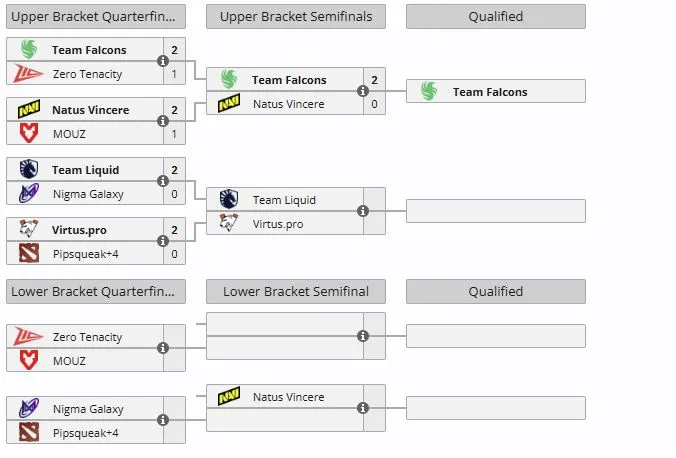Show match info for Virtus.pro vs Pipsqueak+4
The height and width of the screenshot is (458, 676).
click(163, 241)
